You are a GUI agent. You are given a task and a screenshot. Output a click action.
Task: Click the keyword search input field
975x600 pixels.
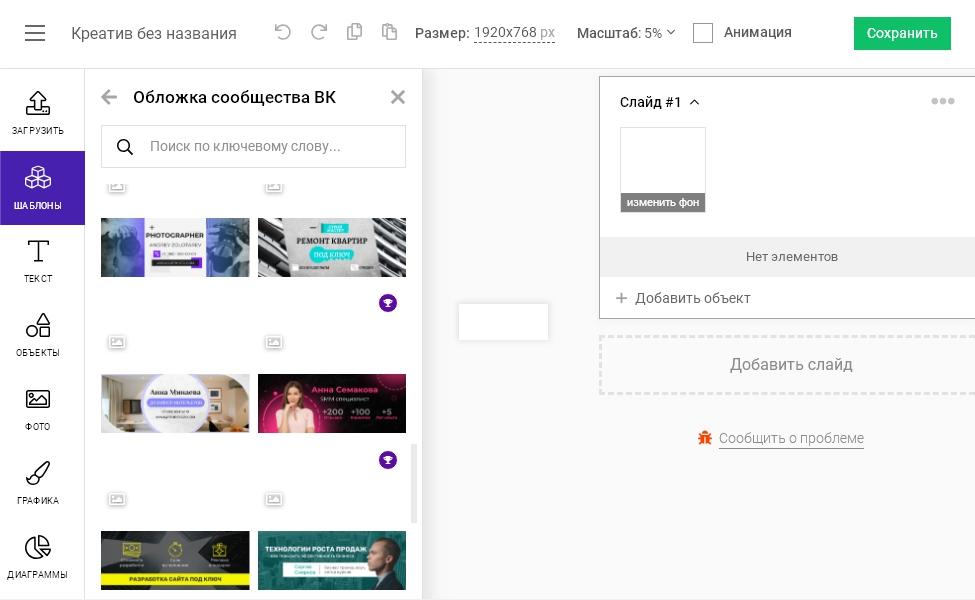tap(265, 146)
